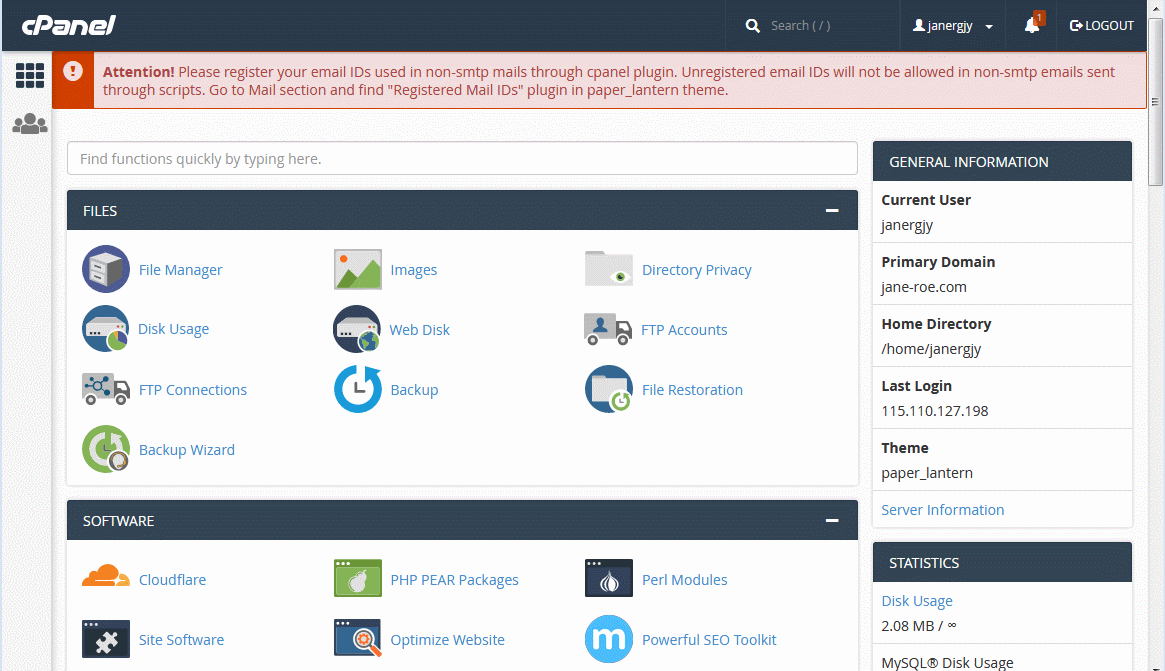Click the notifications bell icon
Viewport: 1165px width, 671px height.
(1032, 26)
